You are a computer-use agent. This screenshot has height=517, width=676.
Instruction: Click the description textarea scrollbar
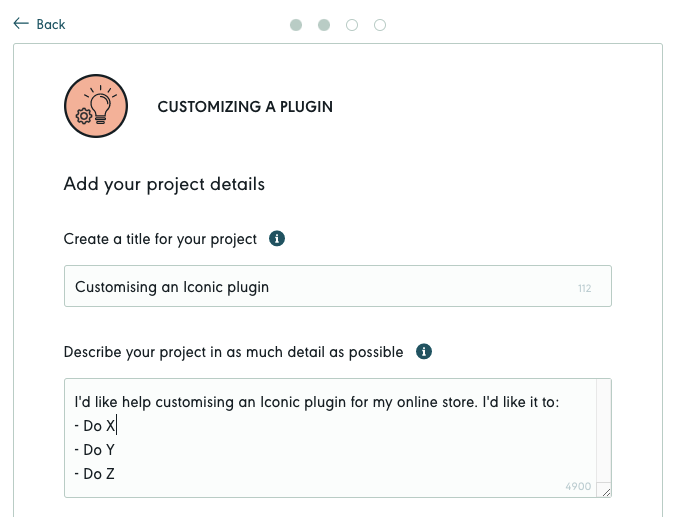point(604,430)
